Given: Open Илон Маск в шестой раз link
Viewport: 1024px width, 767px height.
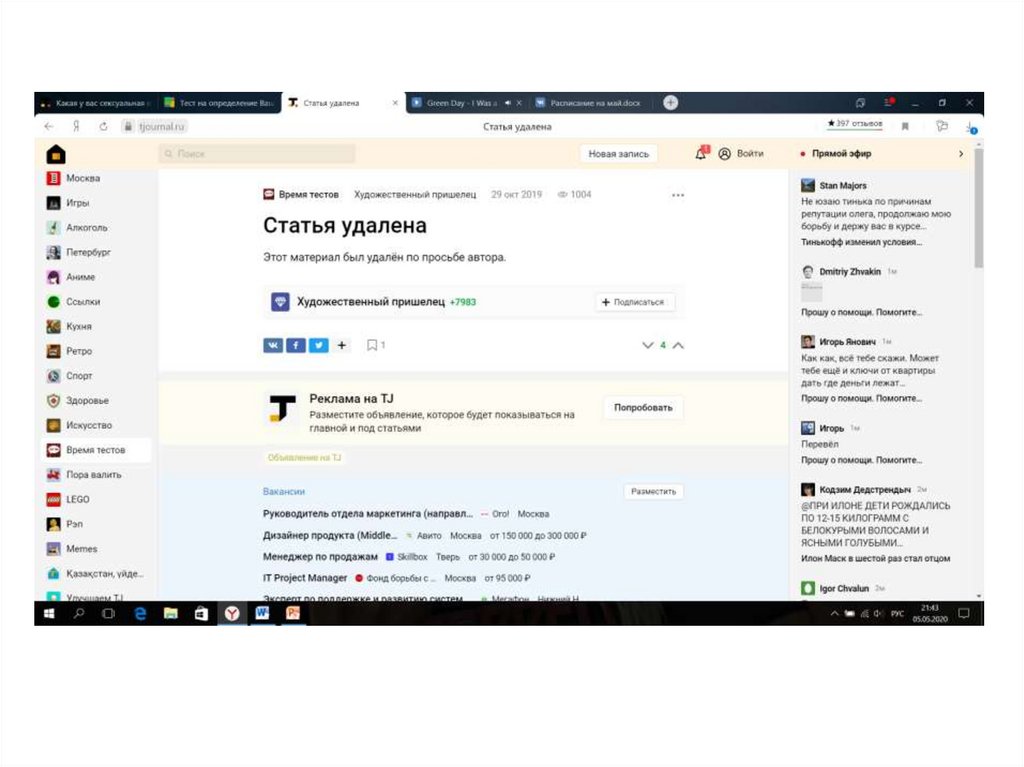Looking at the screenshot, I should pos(875,558).
